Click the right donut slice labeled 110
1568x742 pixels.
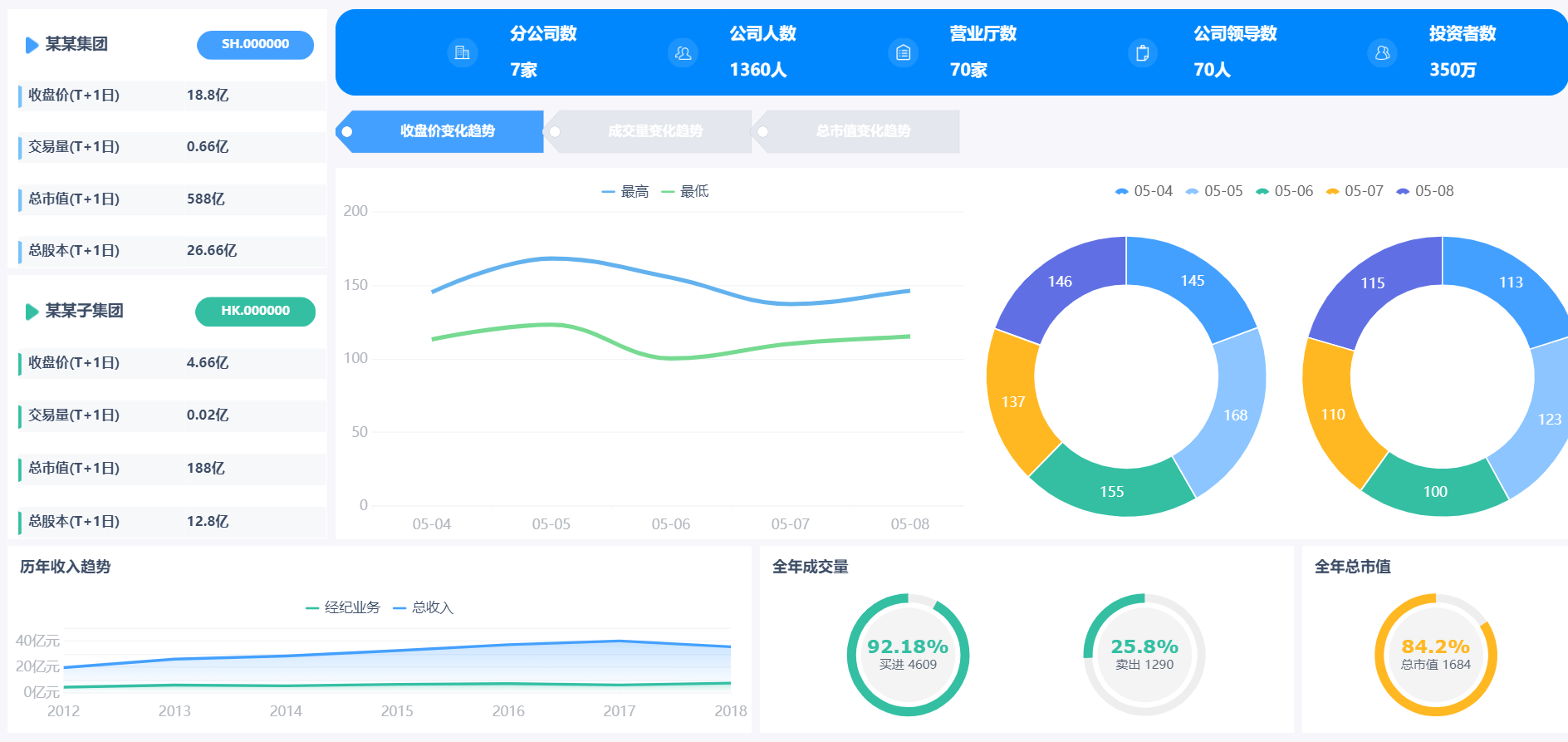pos(1333,414)
